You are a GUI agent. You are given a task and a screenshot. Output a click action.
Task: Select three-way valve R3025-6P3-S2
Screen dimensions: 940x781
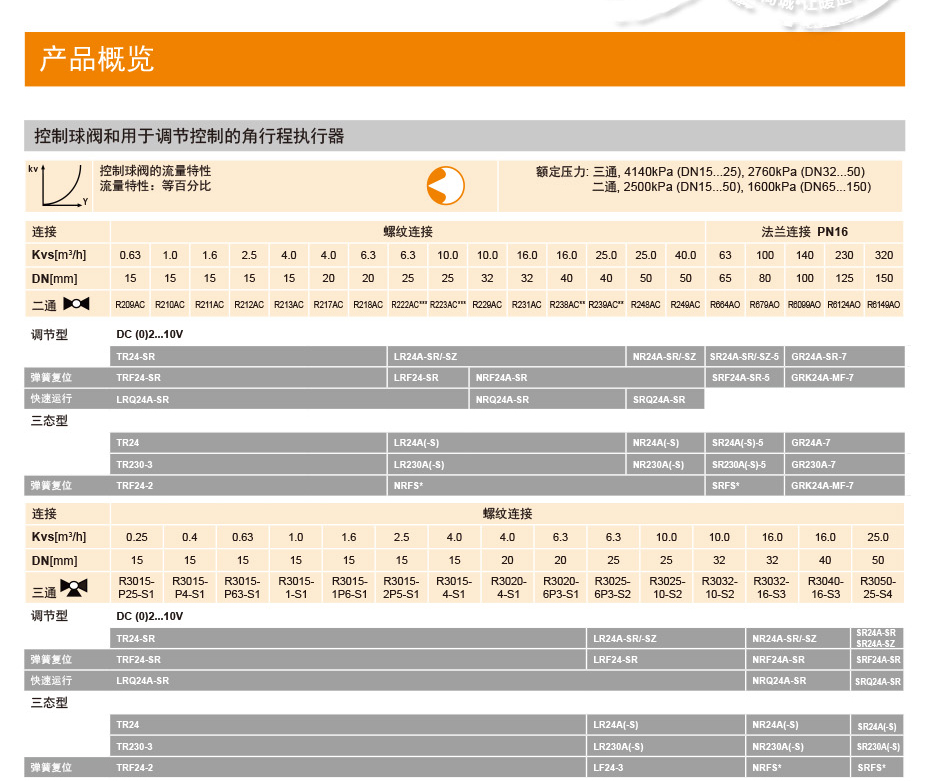click(613, 588)
